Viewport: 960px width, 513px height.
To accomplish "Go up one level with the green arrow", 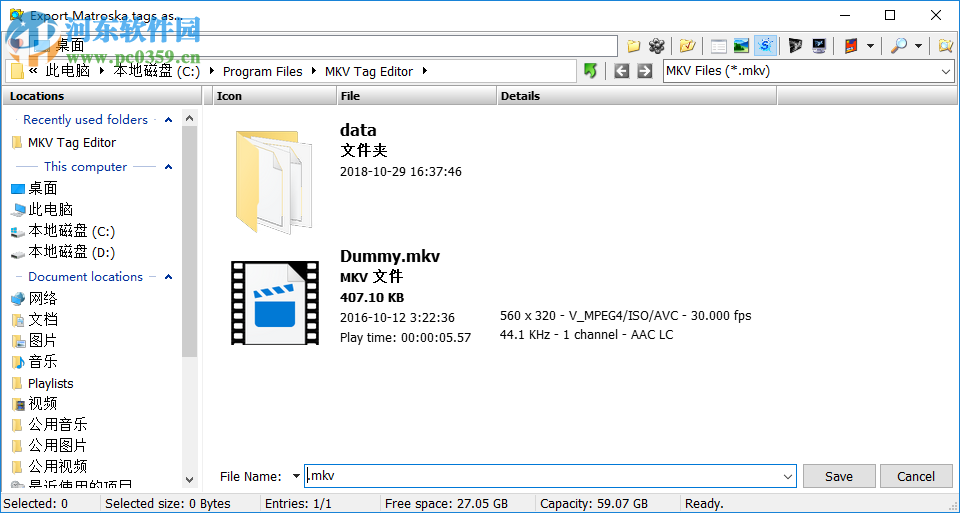I will (x=590, y=71).
